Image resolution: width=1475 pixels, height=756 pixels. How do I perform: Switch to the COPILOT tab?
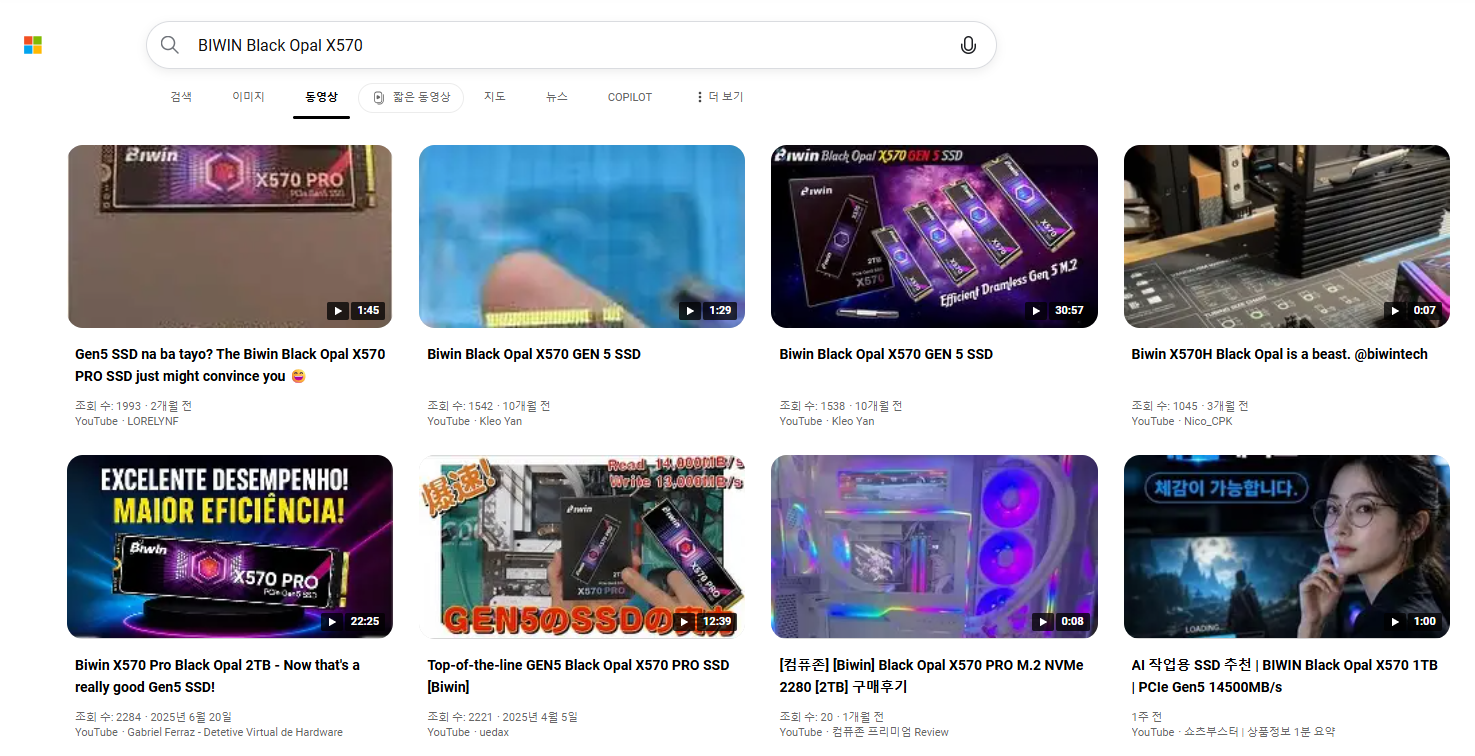[630, 97]
